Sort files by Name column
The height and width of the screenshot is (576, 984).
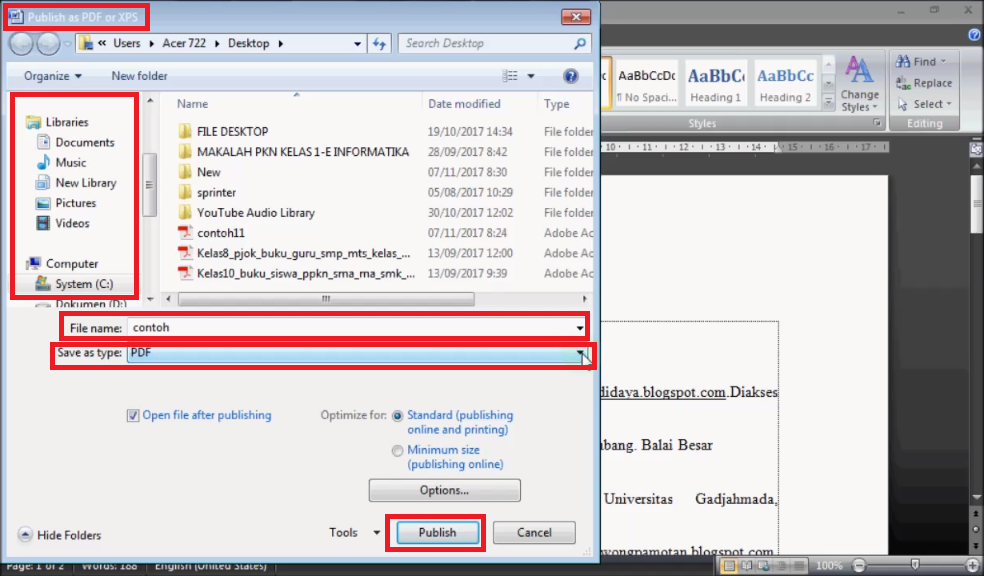tap(192, 104)
